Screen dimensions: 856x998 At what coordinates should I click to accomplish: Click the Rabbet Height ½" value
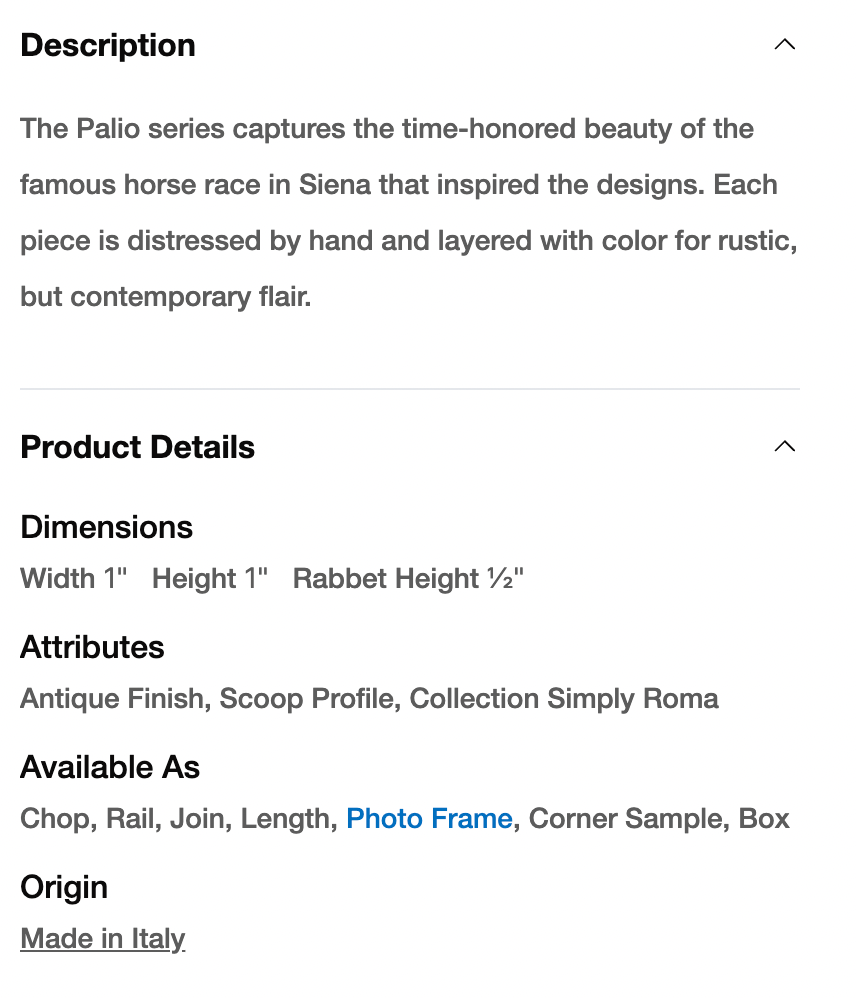point(408,579)
